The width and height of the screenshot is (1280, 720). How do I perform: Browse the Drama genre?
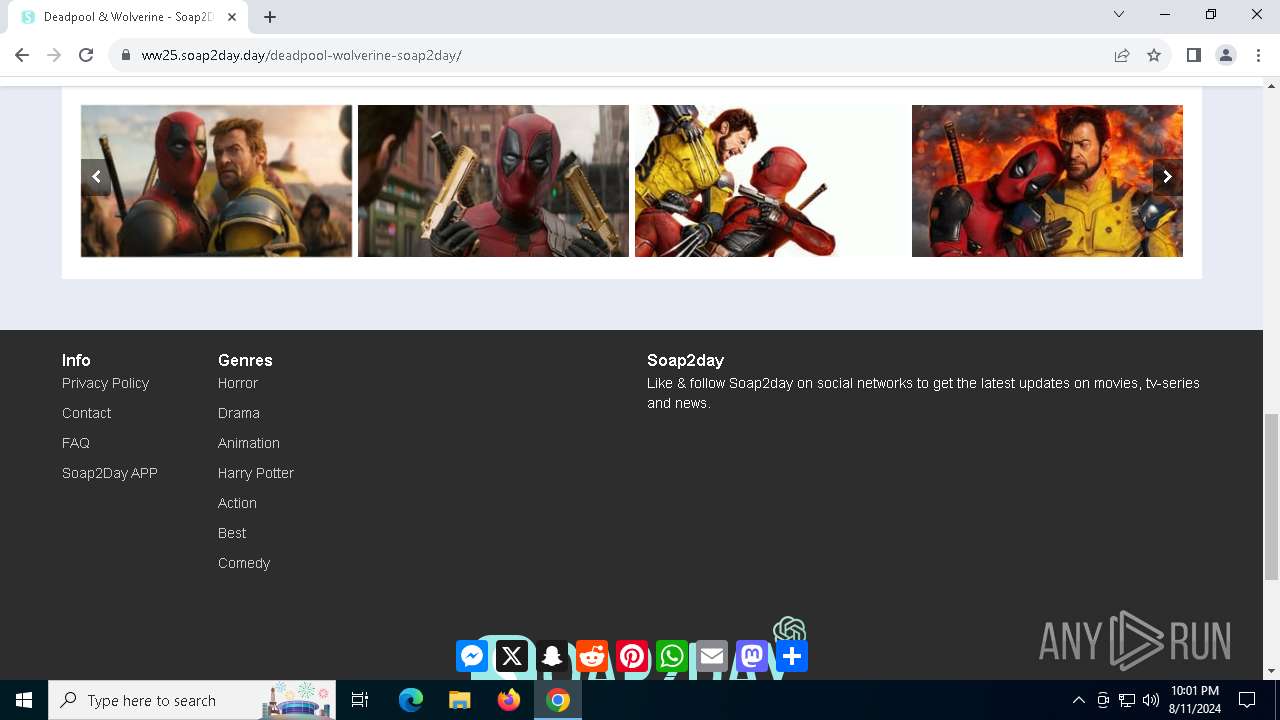coord(239,413)
